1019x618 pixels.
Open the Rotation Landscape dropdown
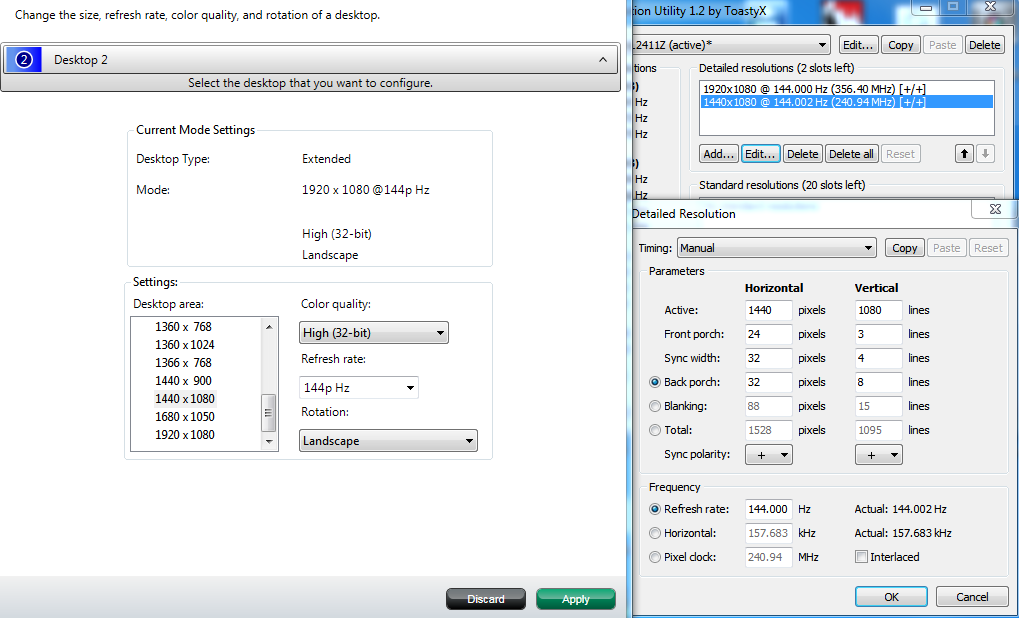point(388,441)
